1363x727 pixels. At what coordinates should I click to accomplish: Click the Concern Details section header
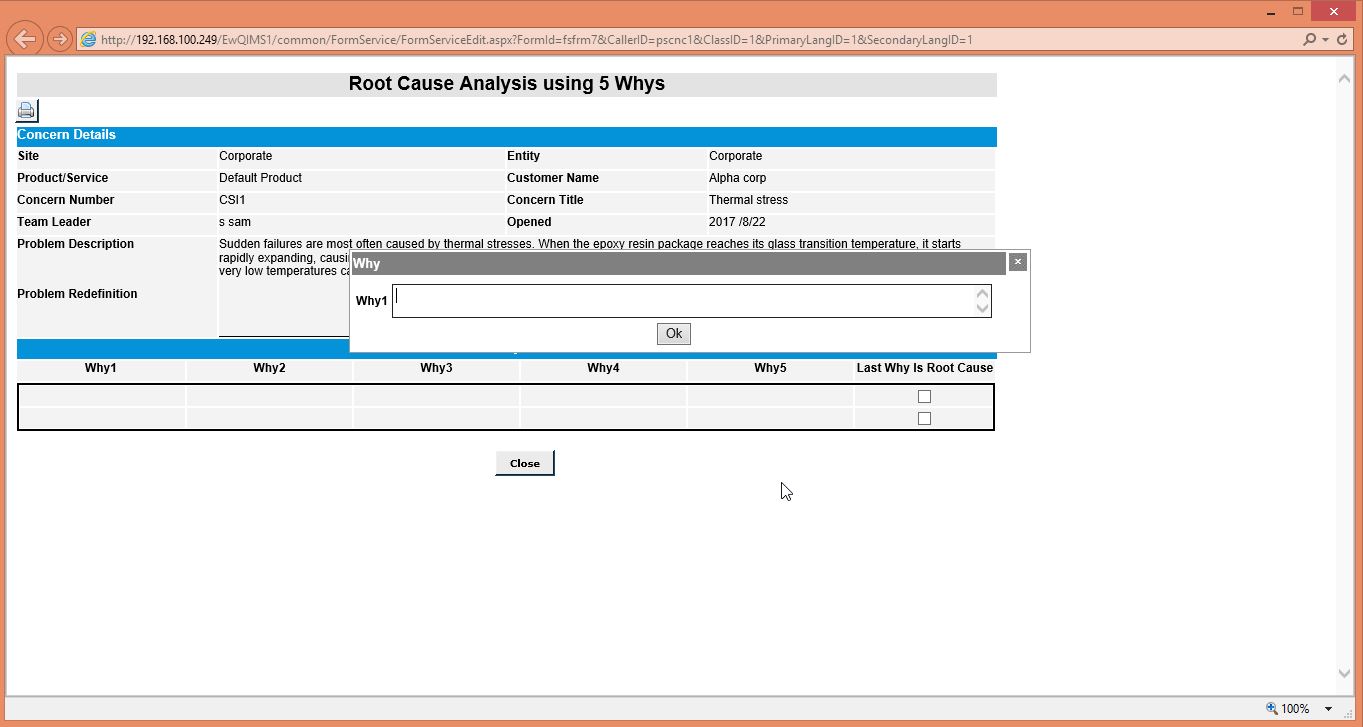click(507, 136)
